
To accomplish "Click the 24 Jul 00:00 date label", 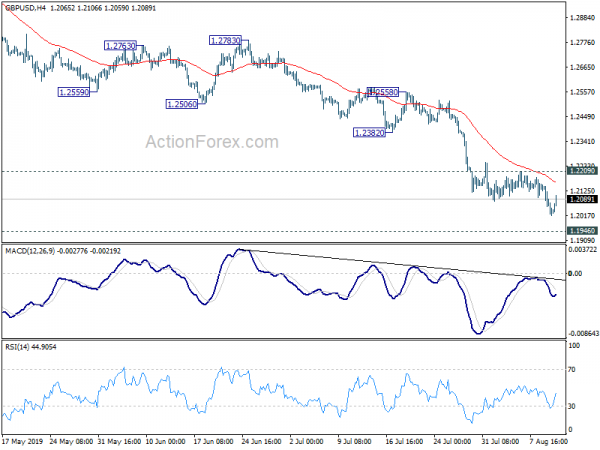I will pos(452,442).
